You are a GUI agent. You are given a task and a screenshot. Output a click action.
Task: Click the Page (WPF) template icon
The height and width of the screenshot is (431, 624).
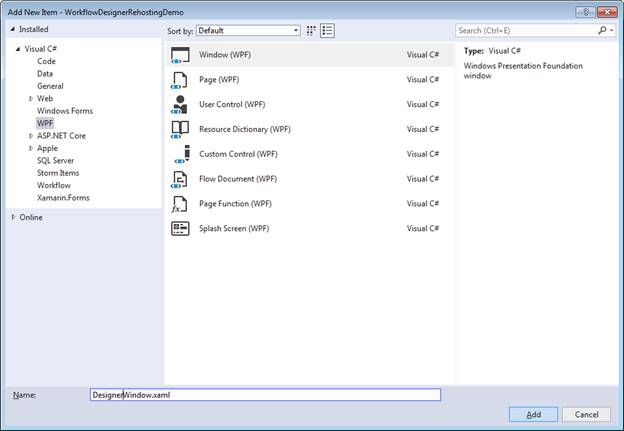click(x=180, y=80)
